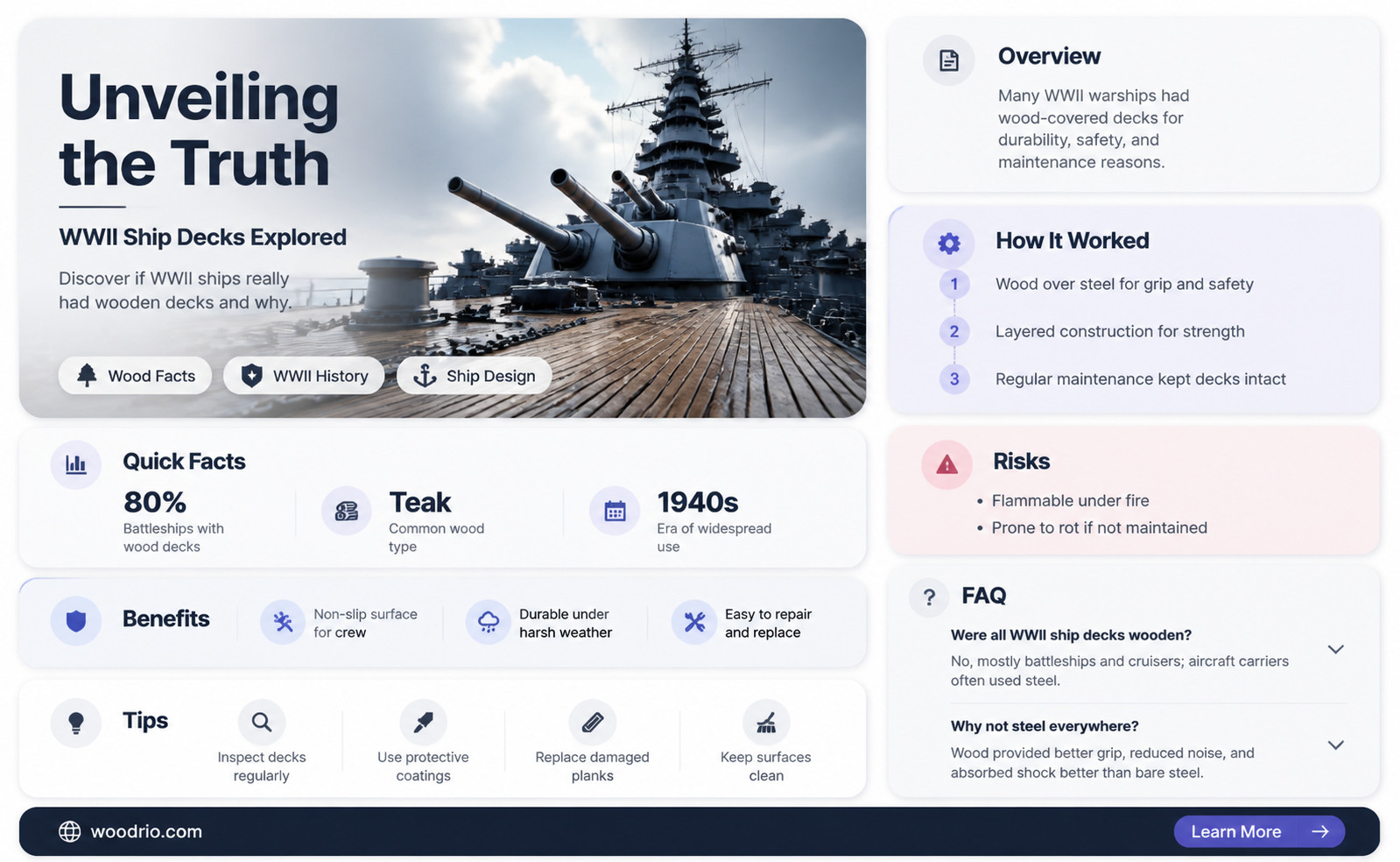Click the '1940s' fact heading

[x=698, y=502]
